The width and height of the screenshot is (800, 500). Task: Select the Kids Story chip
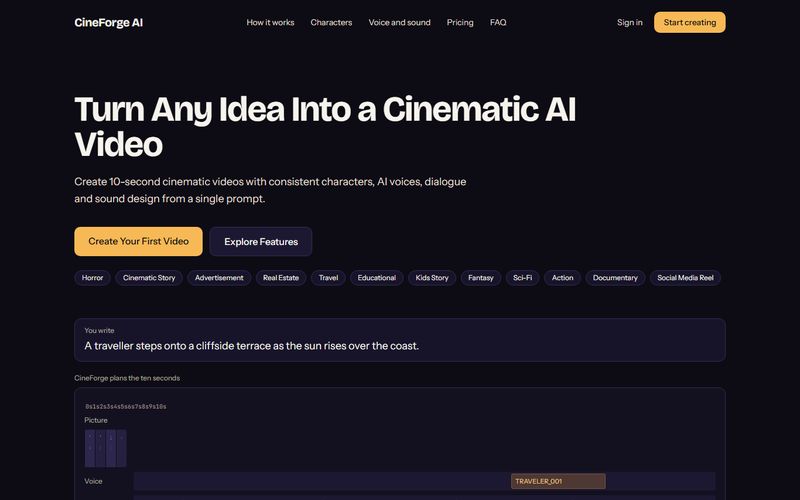(432, 278)
